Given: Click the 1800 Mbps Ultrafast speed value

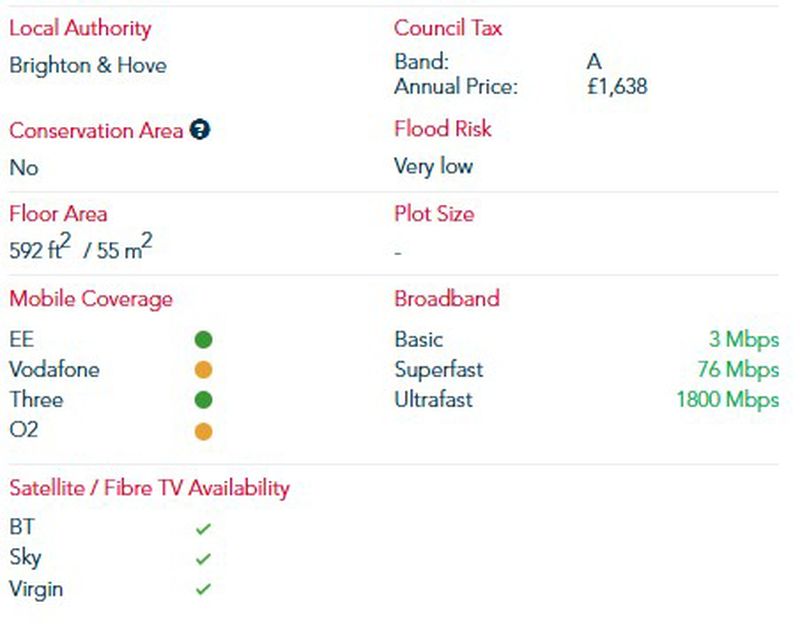Looking at the screenshot, I should pos(727,400).
